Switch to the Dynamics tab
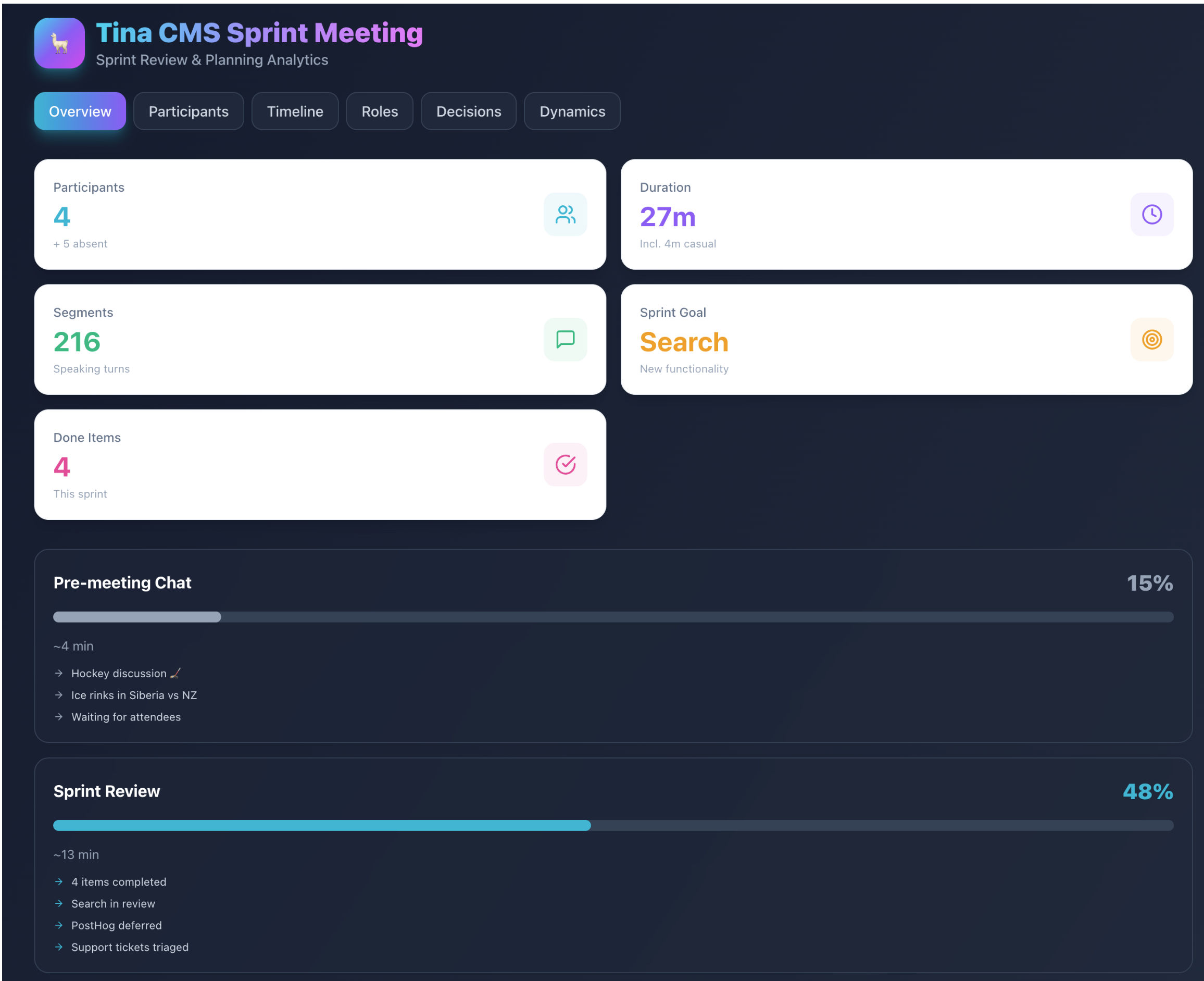 pos(572,111)
